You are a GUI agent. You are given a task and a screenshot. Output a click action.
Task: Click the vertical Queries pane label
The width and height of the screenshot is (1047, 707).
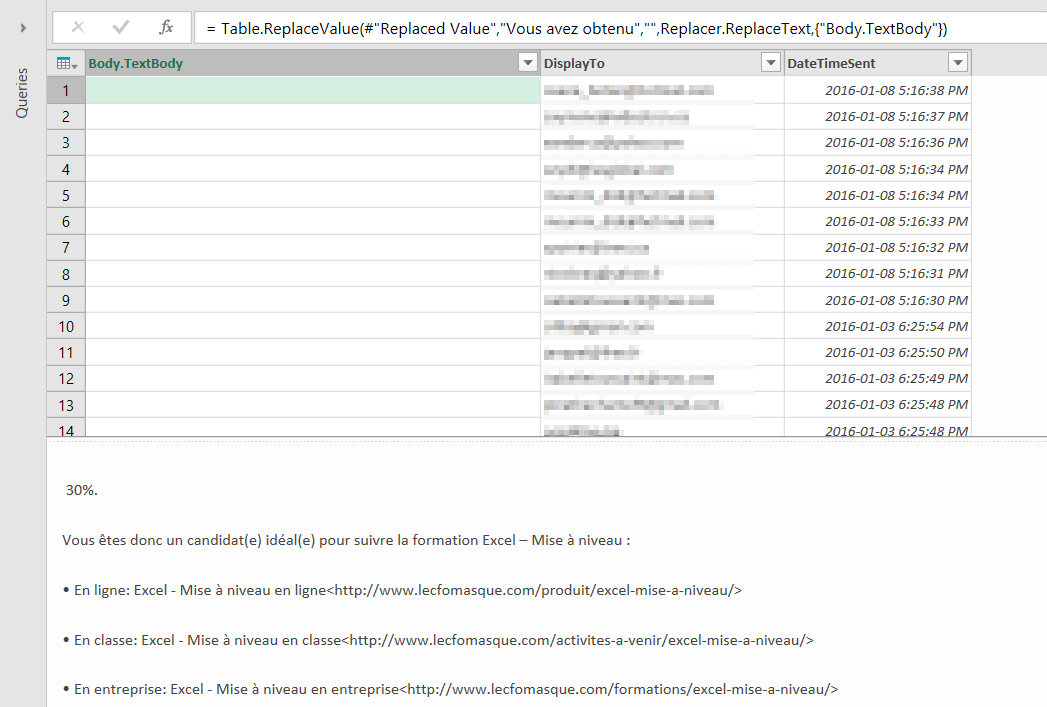[x=22, y=93]
